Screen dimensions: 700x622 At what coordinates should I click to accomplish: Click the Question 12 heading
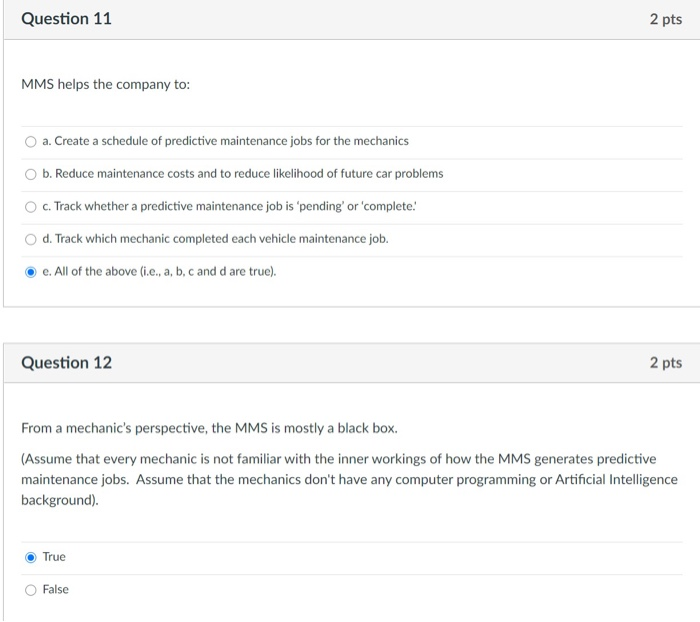click(67, 363)
